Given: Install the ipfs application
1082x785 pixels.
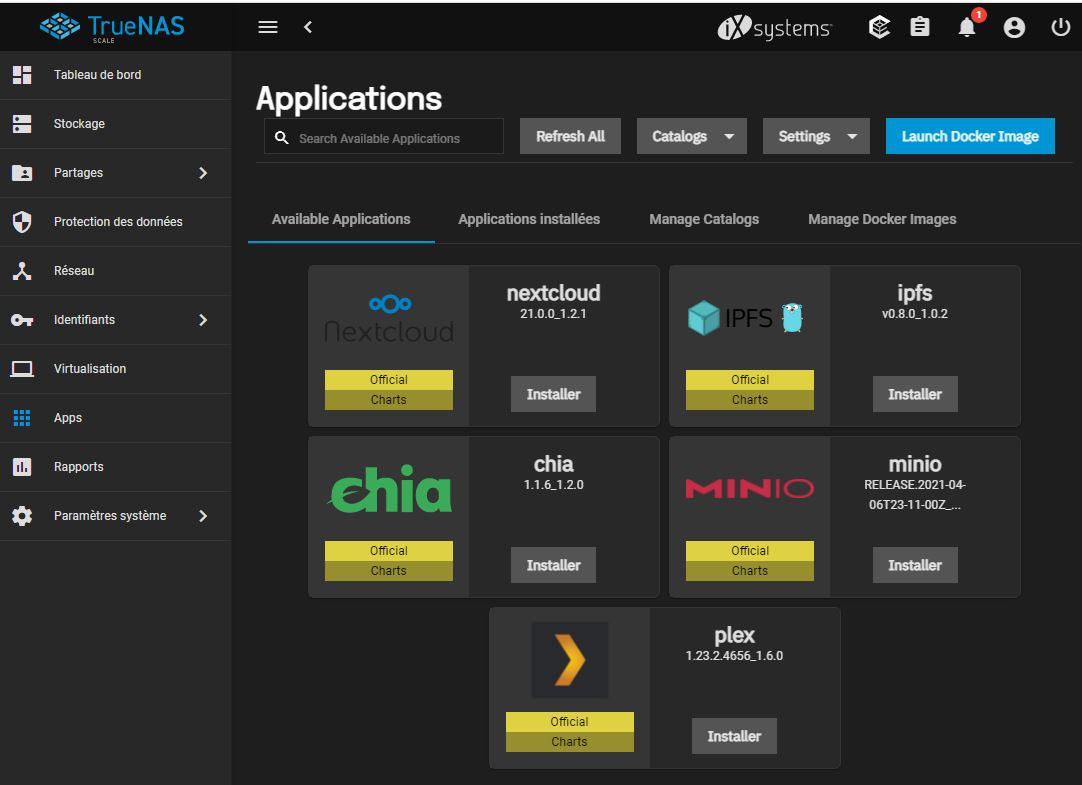Looking at the screenshot, I should (x=914, y=394).
